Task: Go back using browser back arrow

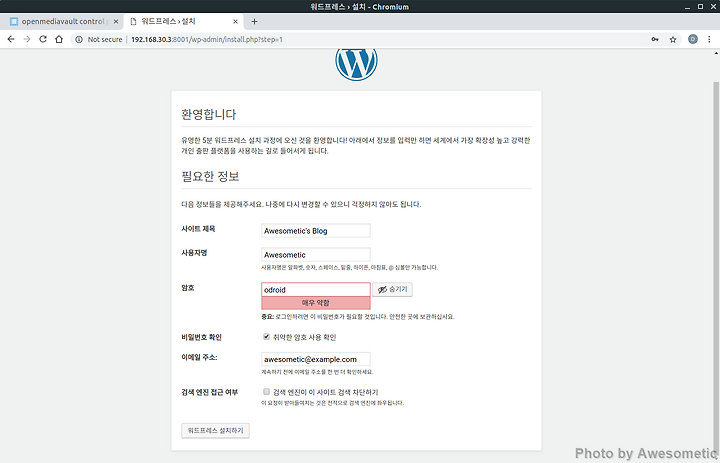Action: pyautogui.click(x=11, y=40)
